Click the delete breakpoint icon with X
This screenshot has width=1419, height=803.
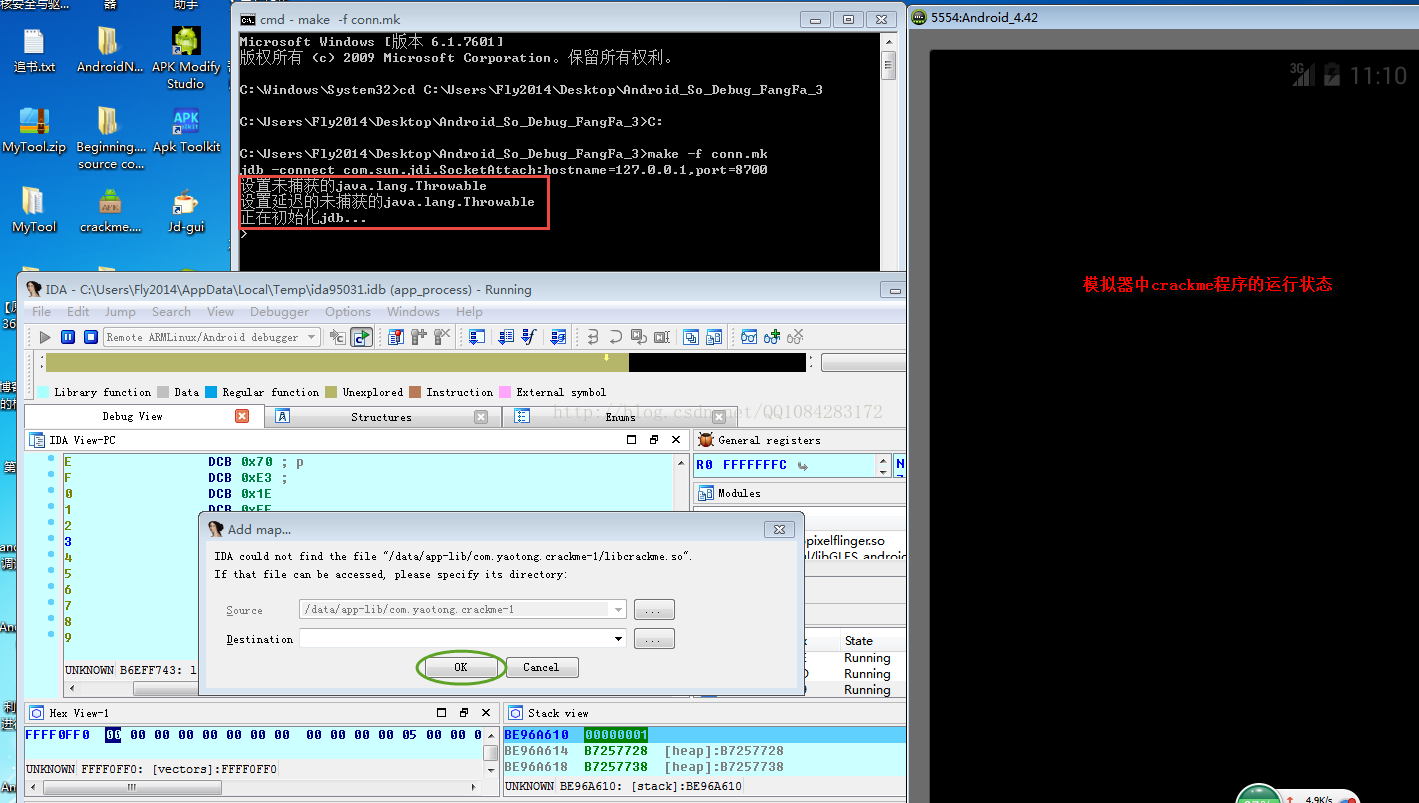click(x=441, y=337)
